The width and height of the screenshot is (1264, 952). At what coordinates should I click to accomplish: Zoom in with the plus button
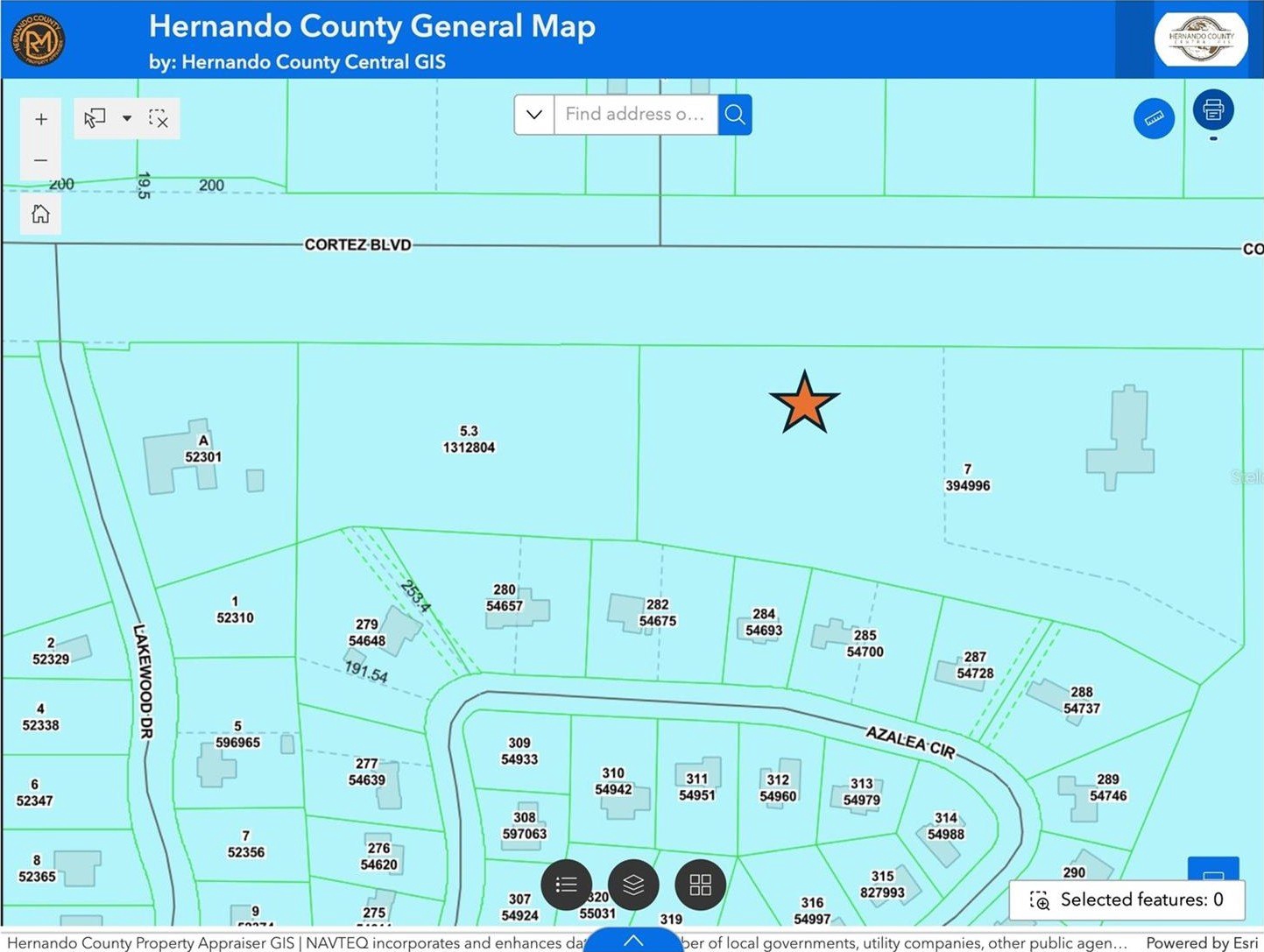click(41, 119)
